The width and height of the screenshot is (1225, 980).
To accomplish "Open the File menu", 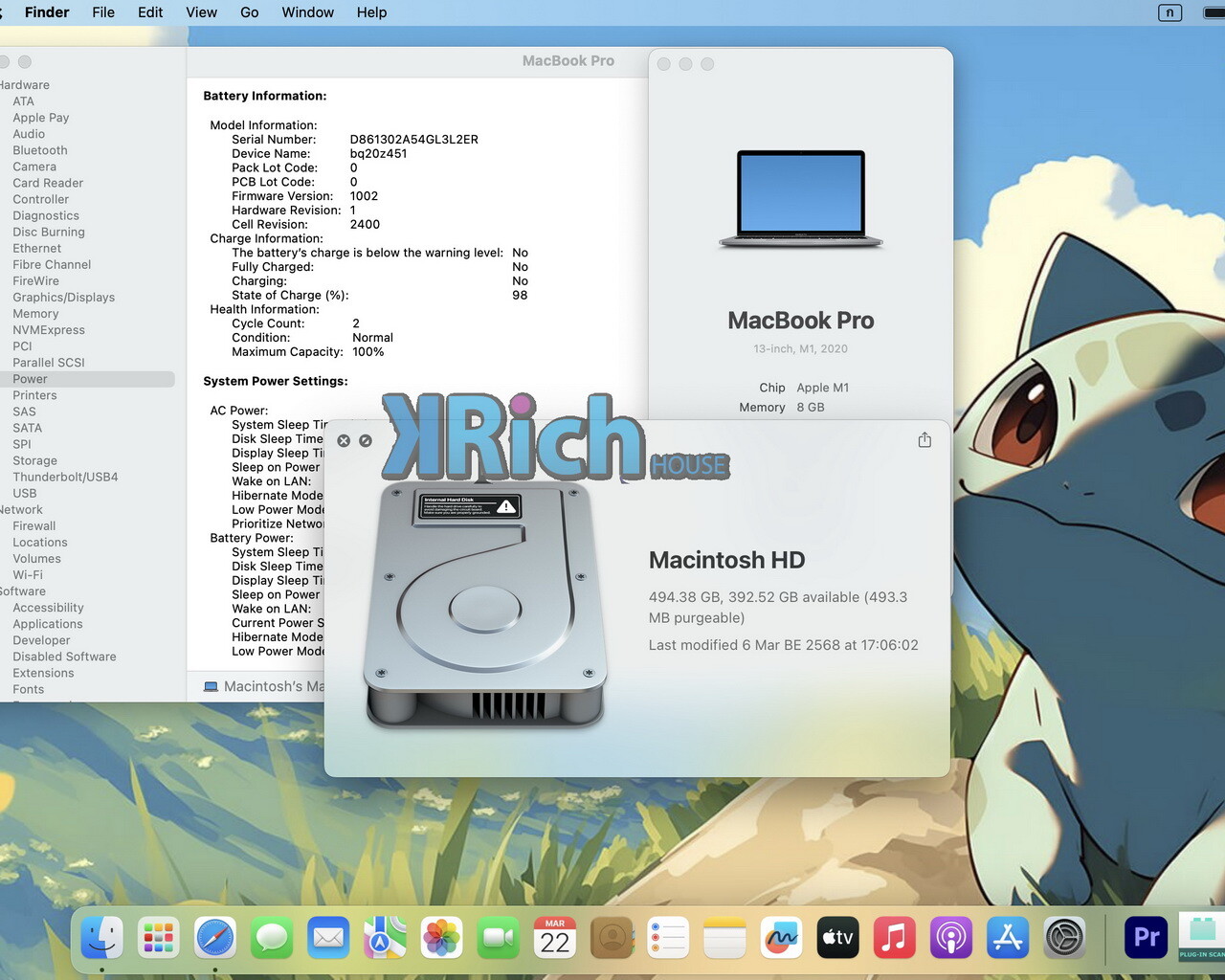I will tap(103, 12).
